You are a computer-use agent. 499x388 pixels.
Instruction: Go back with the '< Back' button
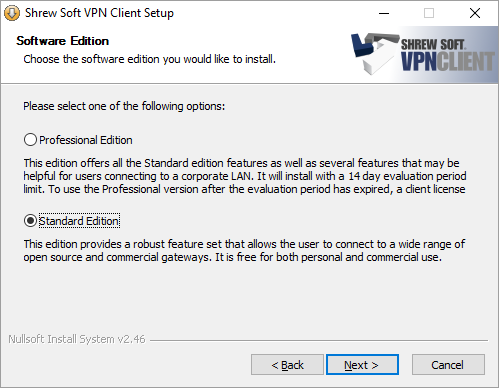[x=287, y=365]
